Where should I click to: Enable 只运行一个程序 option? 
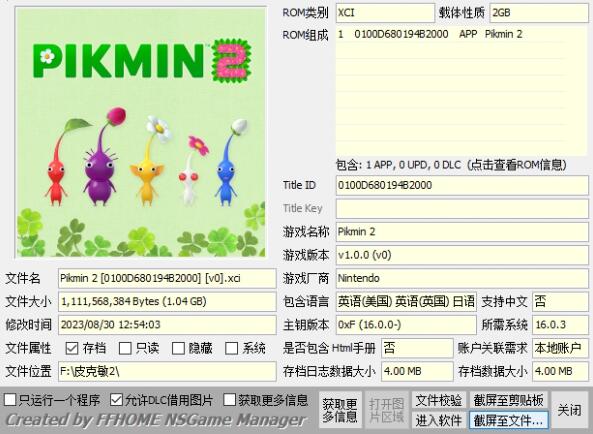click(x=10, y=400)
